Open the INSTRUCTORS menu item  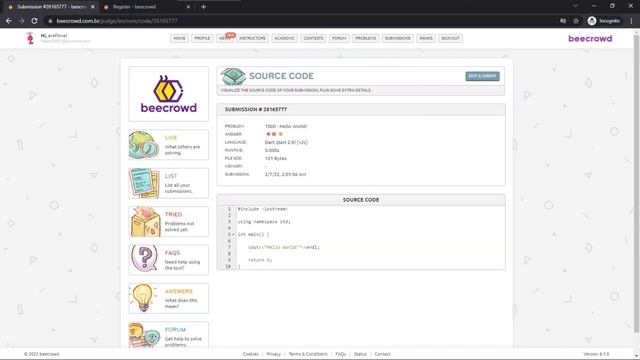(x=252, y=38)
